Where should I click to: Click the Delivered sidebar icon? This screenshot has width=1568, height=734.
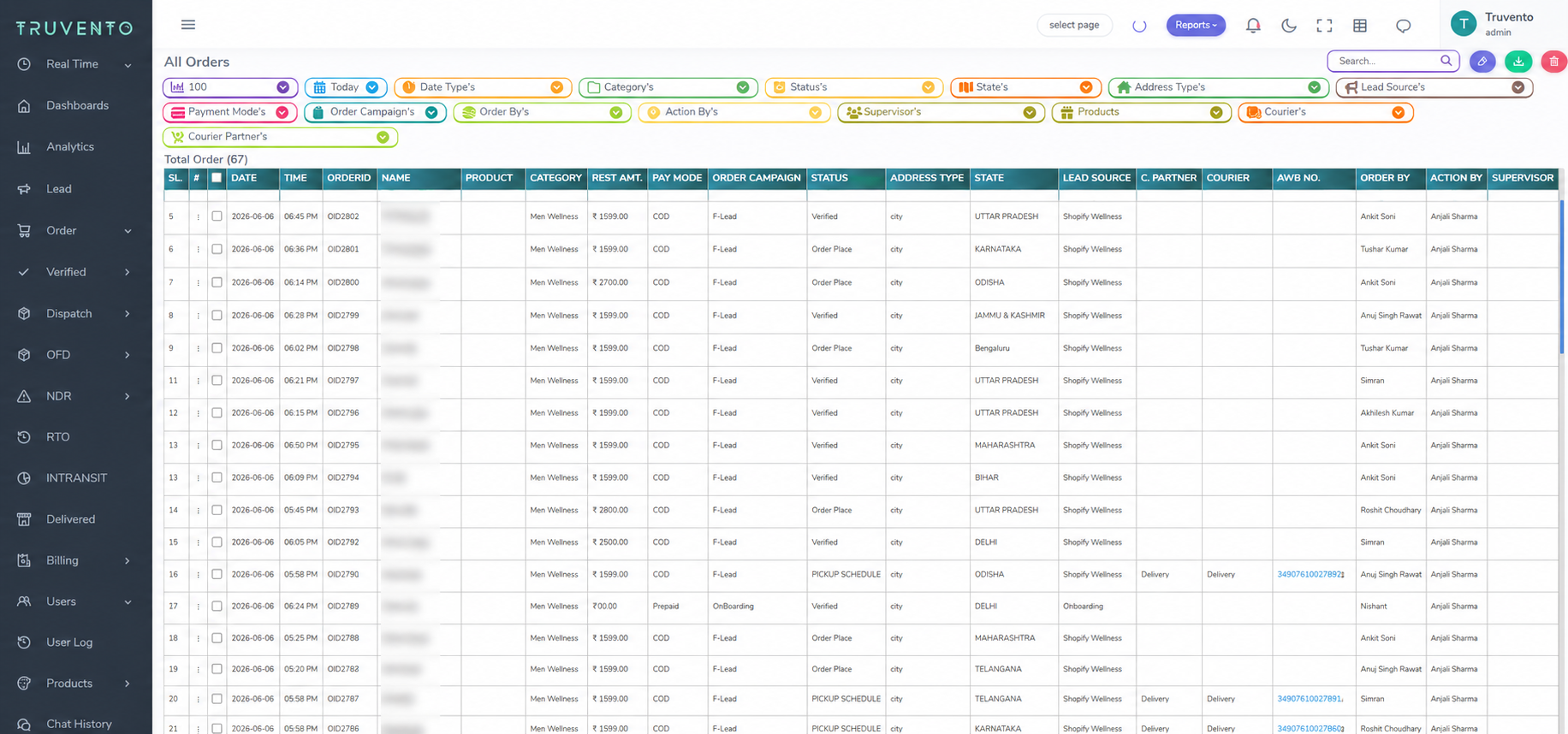click(24, 519)
